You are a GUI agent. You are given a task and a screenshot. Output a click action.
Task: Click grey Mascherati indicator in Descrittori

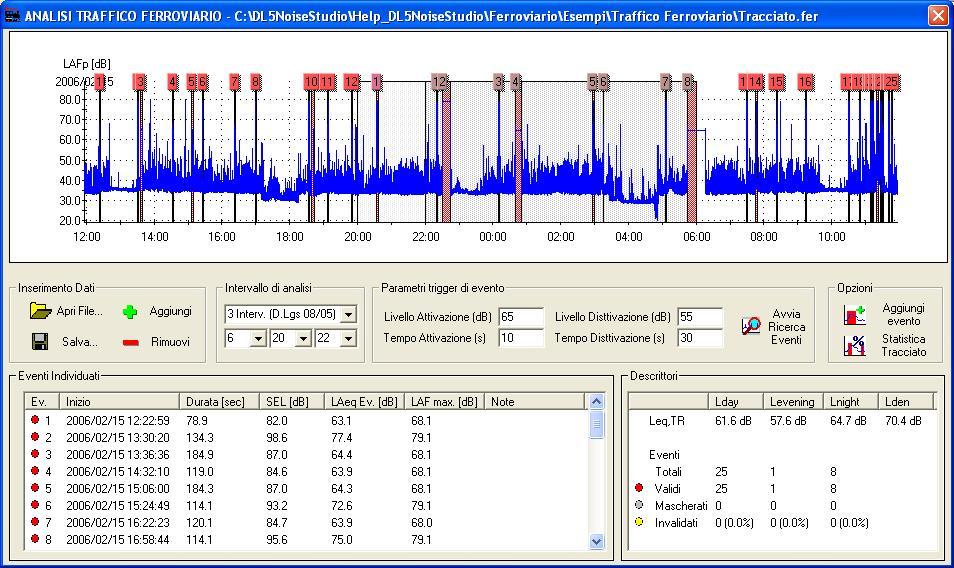point(639,505)
